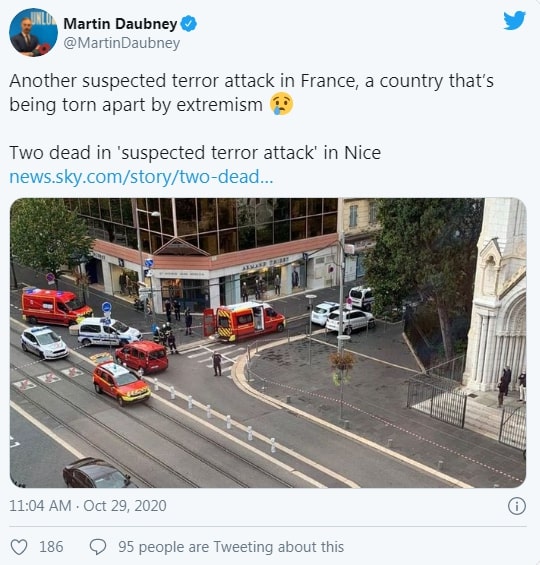
Task: Click the blue verified badge
Action: [188, 24]
